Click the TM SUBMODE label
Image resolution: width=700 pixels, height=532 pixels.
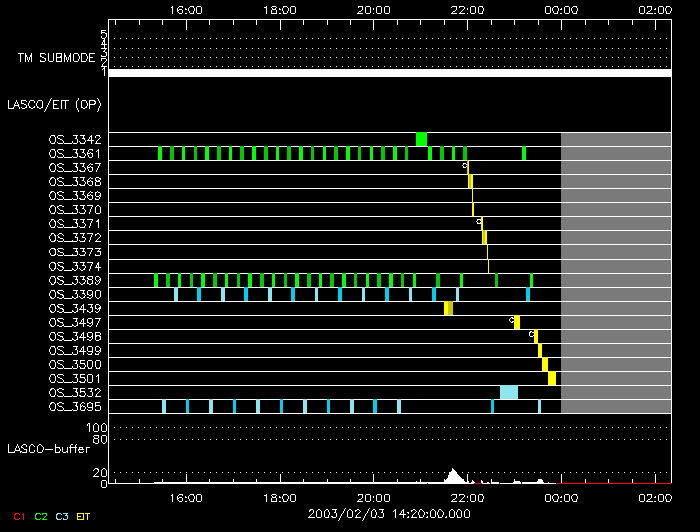click(x=56, y=58)
